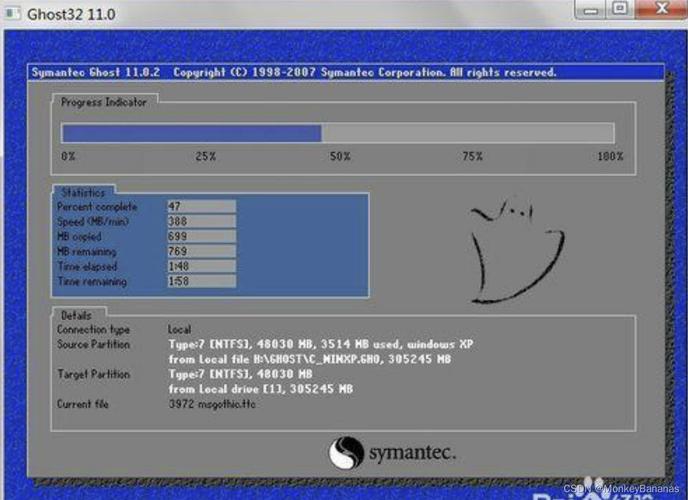
Task: Click the Progress Indicator group label
Action: tap(103, 102)
